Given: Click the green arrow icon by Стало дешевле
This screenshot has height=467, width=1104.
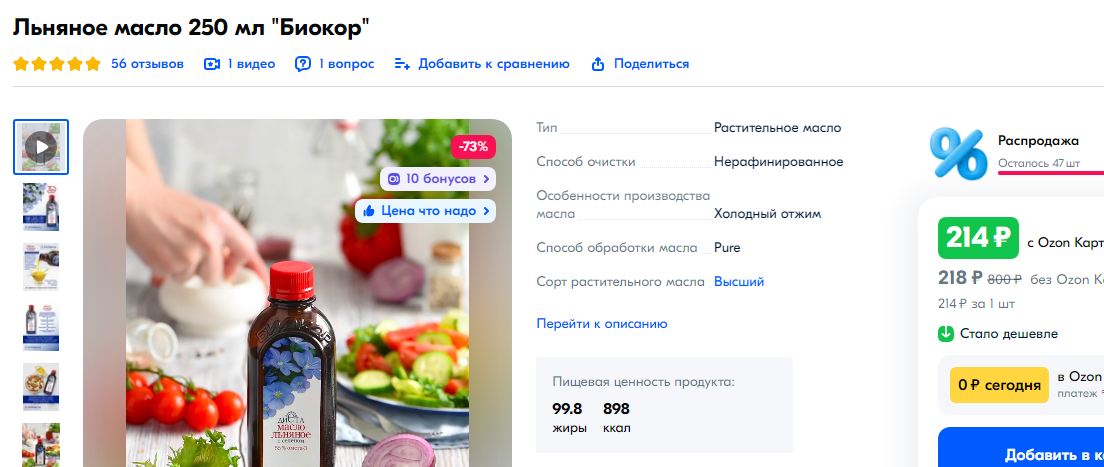Looking at the screenshot, I should [x=946, y=334].
